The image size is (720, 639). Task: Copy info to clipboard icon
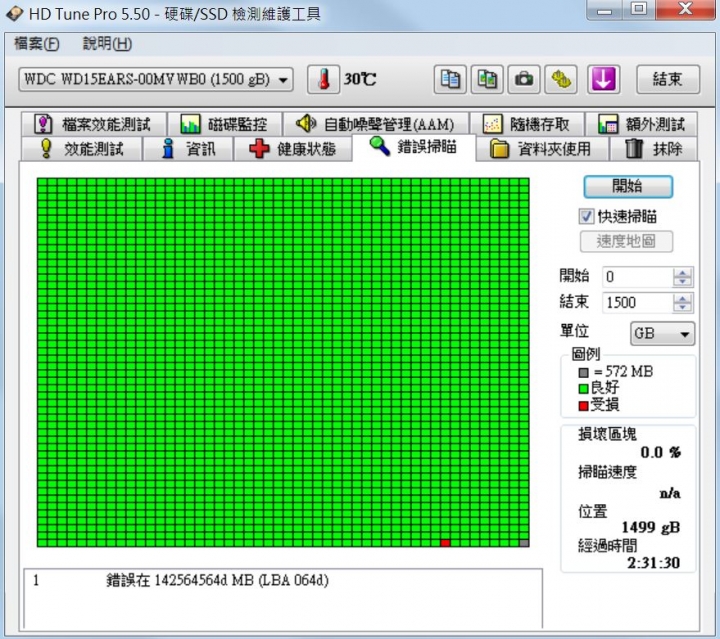(450, 79)
